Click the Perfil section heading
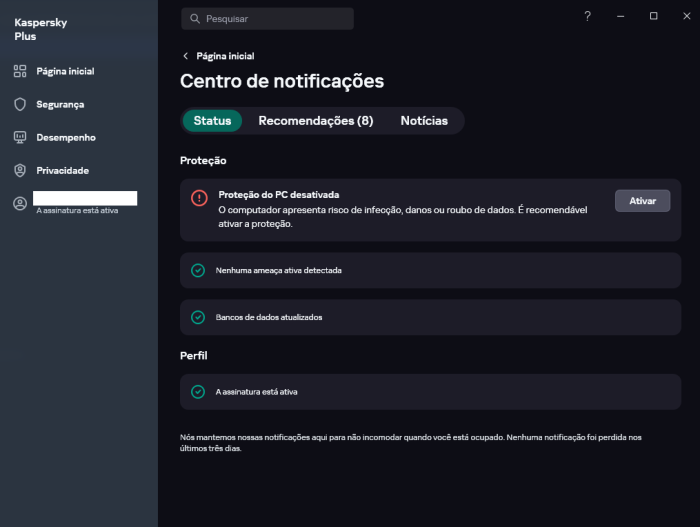700x527 pixels. (193, 356)
